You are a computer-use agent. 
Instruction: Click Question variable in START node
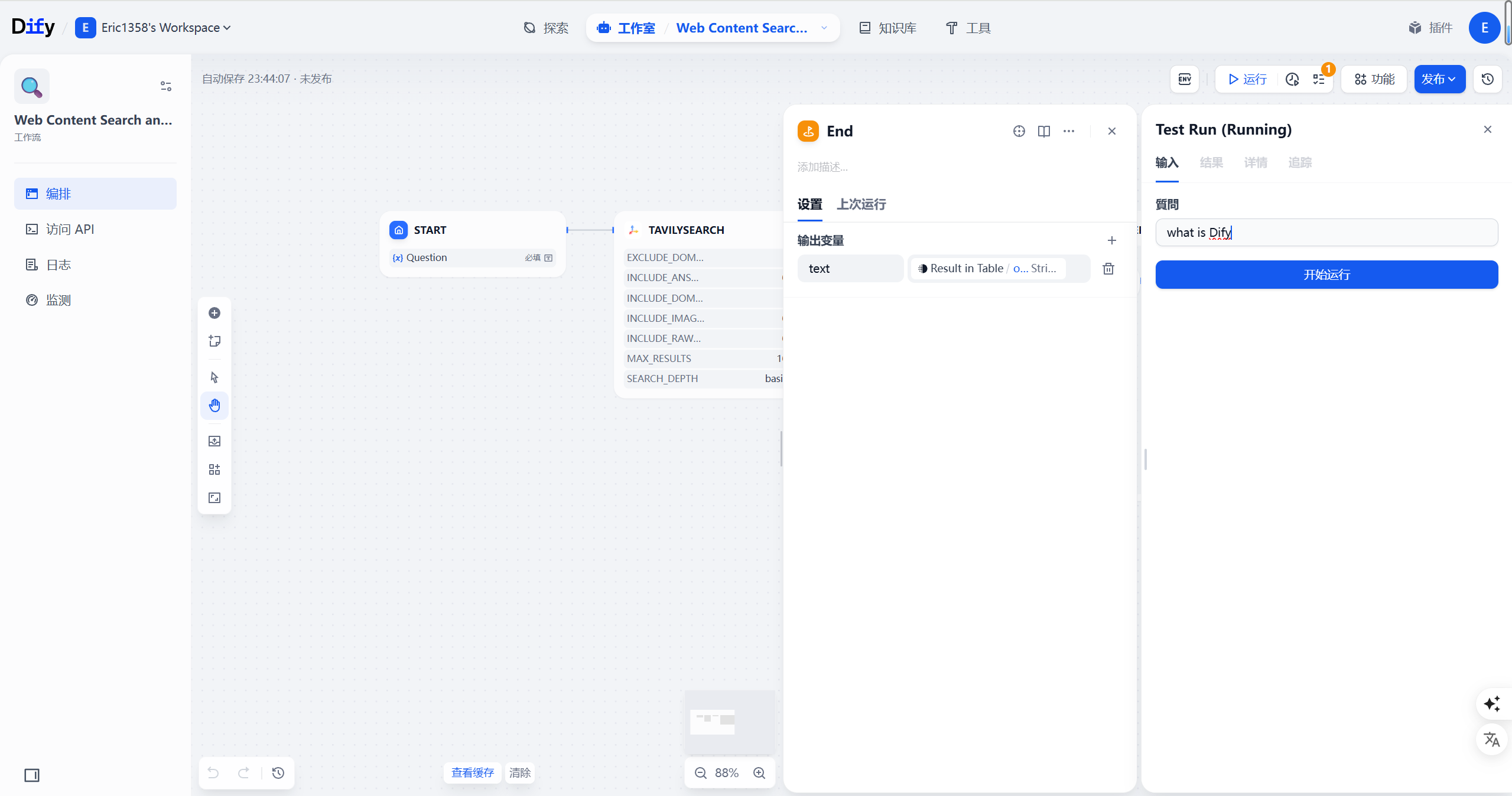(473, 257)
